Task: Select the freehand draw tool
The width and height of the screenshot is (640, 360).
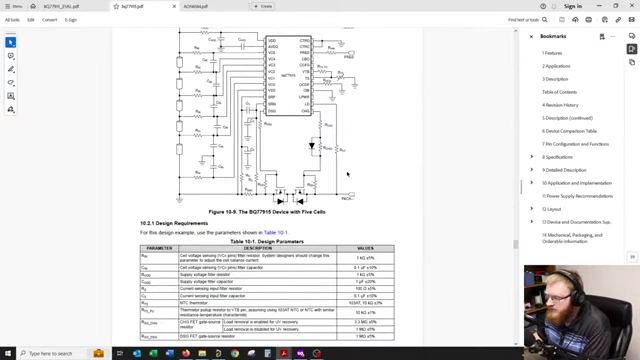Action: point(11,83)
